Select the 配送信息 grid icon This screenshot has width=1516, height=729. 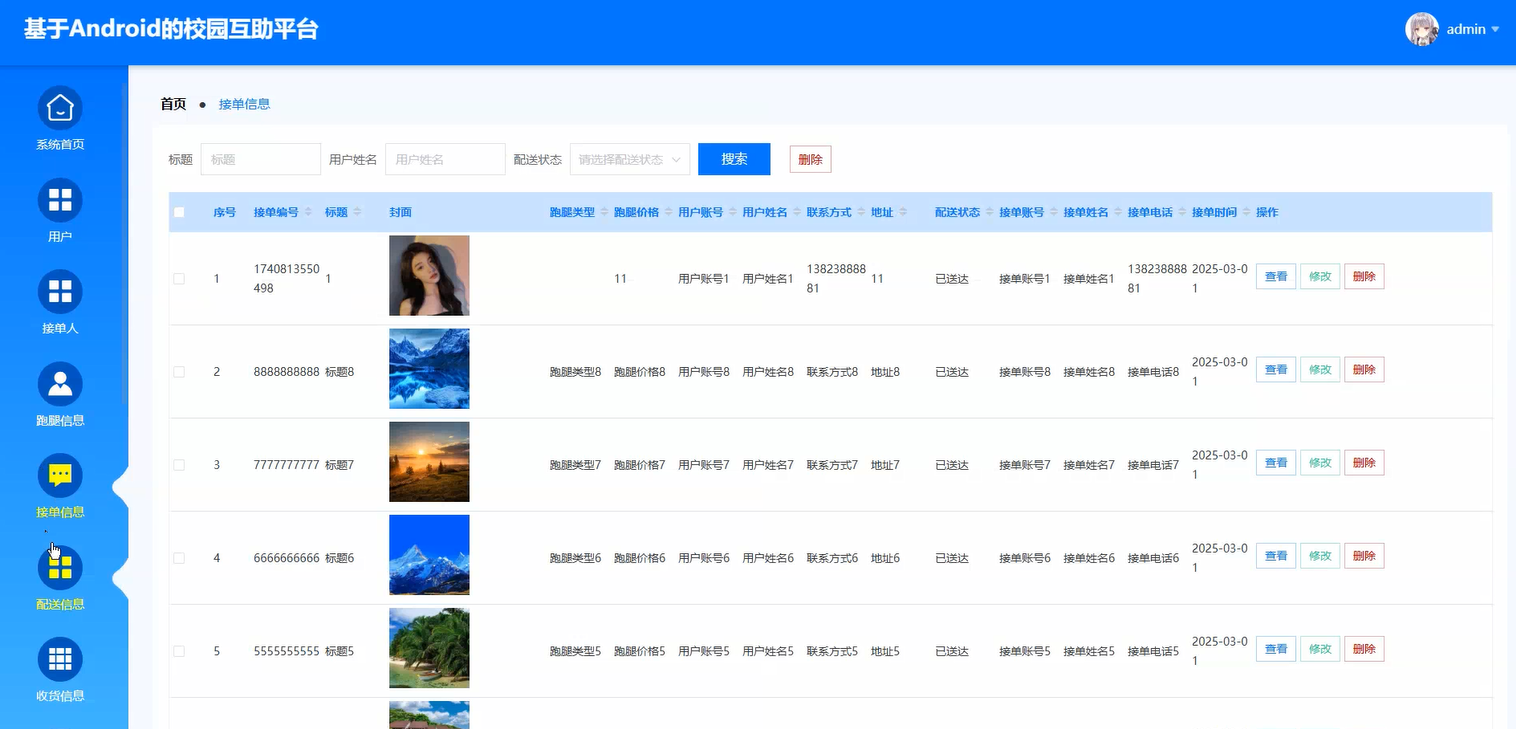(60, 566)
